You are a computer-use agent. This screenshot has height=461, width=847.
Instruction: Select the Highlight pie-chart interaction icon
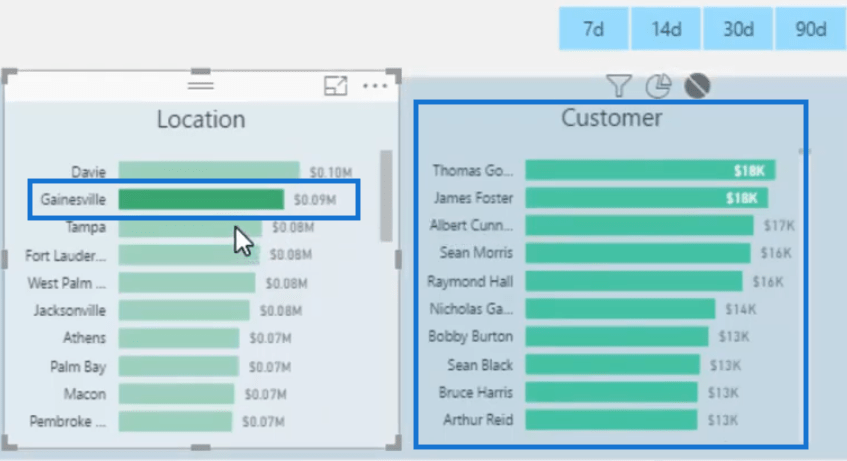coord(657,87)
